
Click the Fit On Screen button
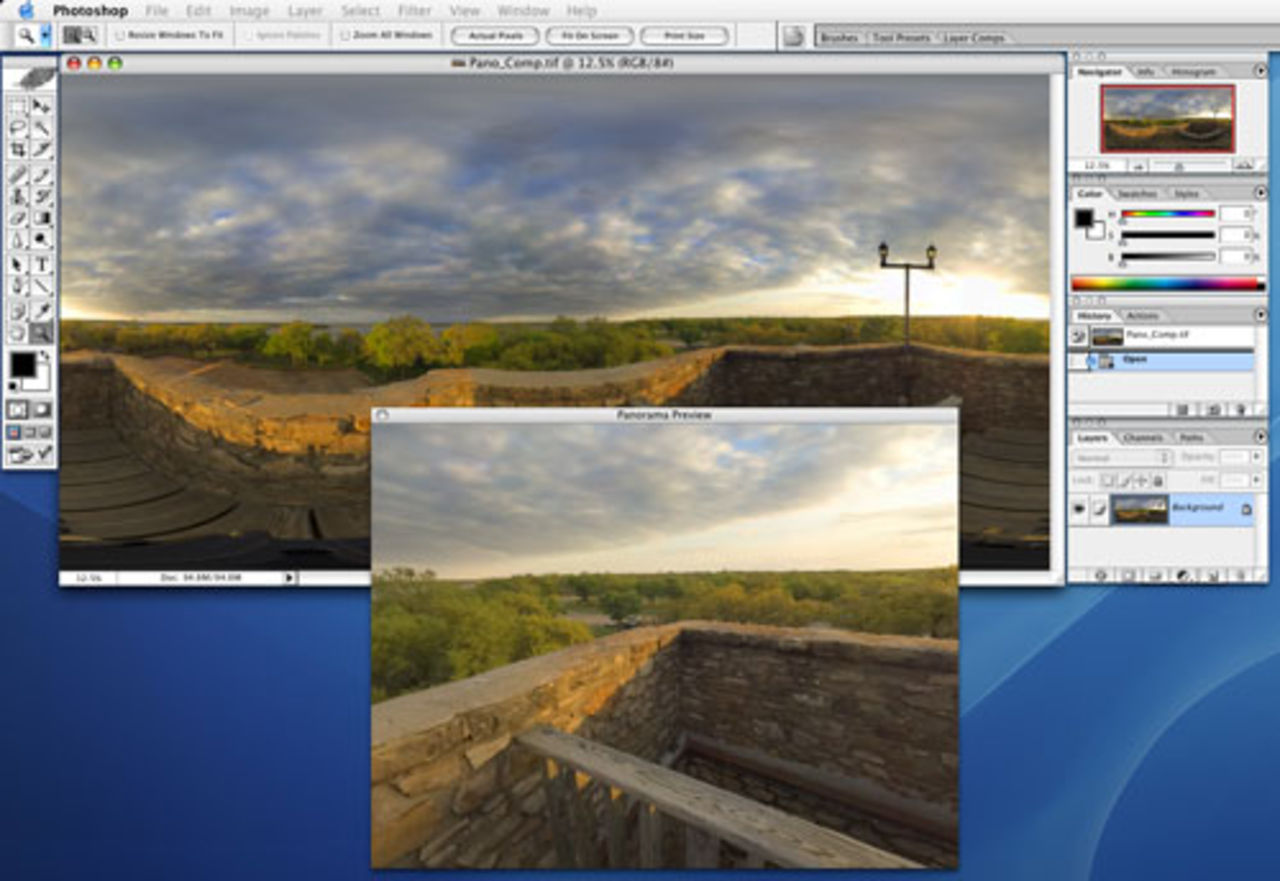[x=587, y=35]
